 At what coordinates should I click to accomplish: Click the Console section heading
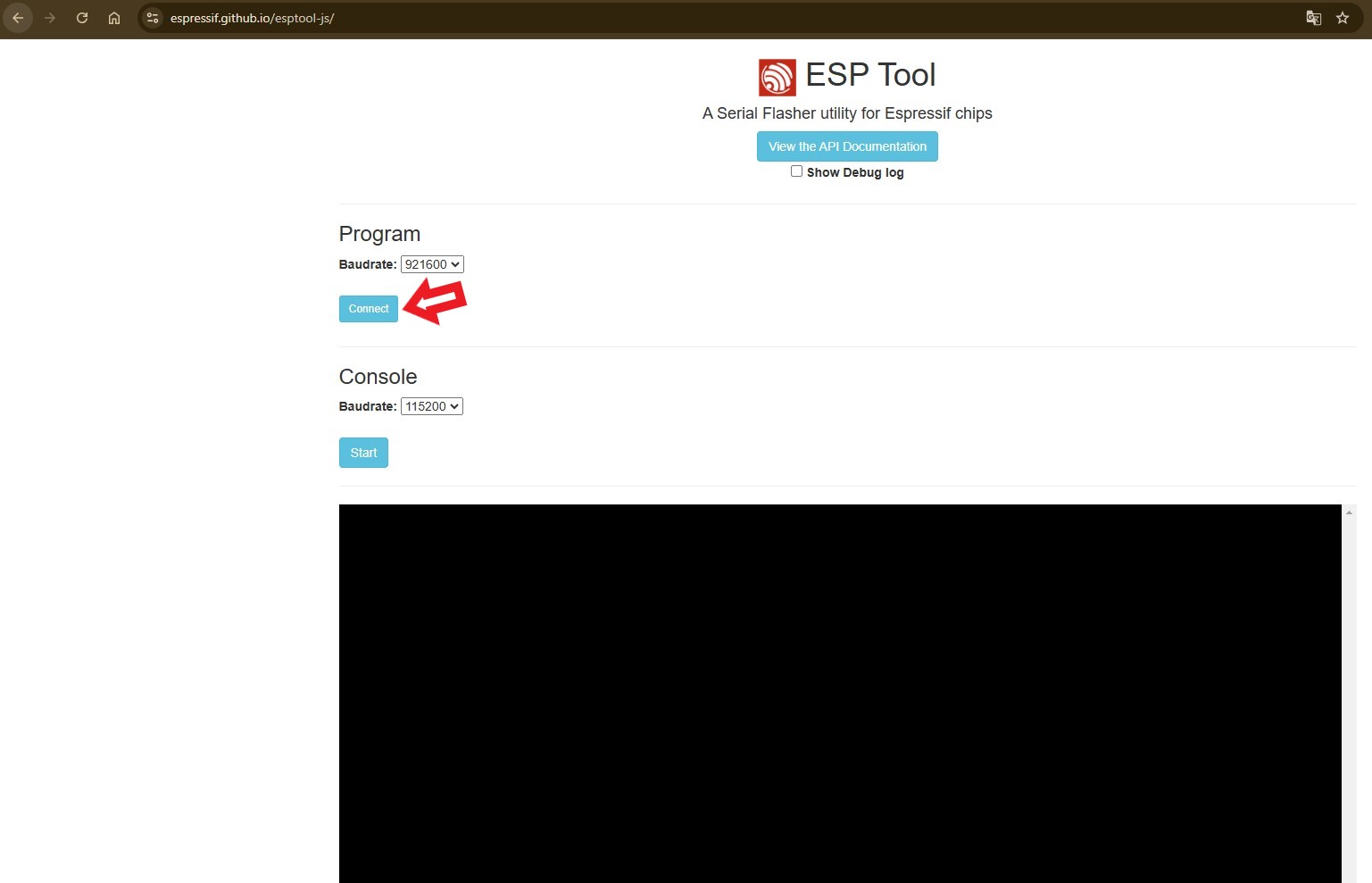coord(378,377)
